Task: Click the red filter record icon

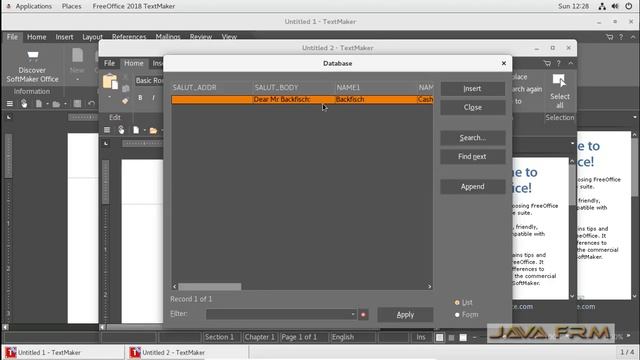Action: pos(363,315)
